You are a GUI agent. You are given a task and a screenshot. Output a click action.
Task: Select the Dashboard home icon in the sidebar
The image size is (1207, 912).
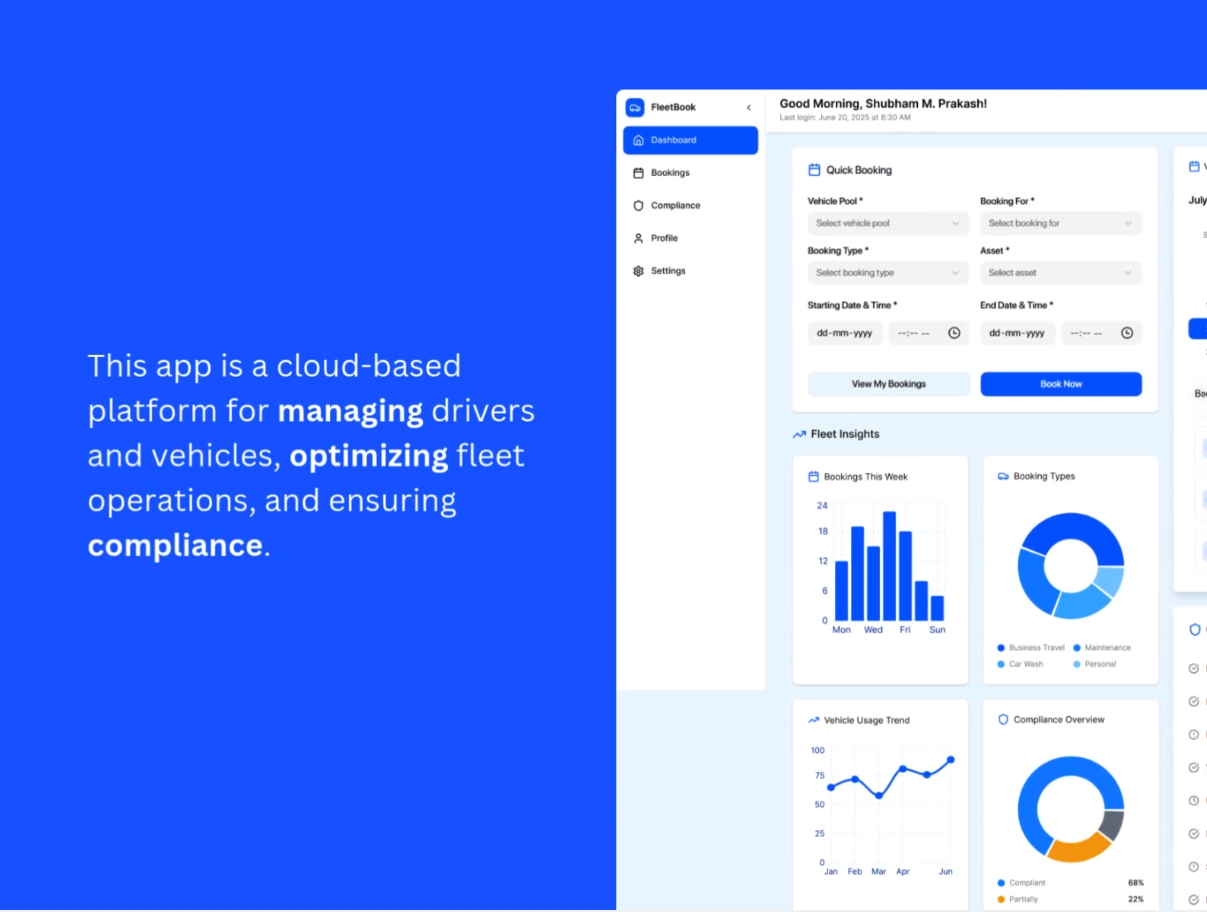tap(639, 140)
